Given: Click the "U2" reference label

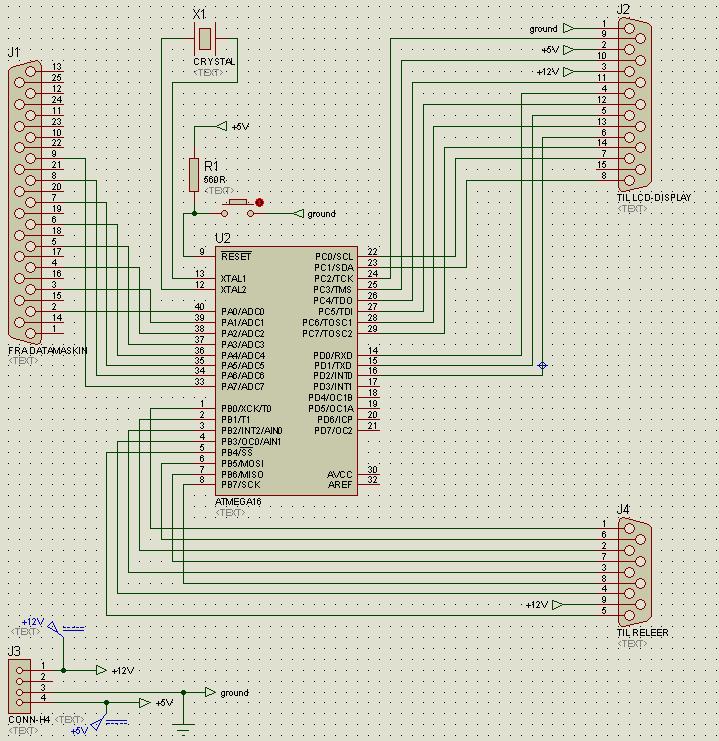Looking at the screenshot, I should [223, 238].
